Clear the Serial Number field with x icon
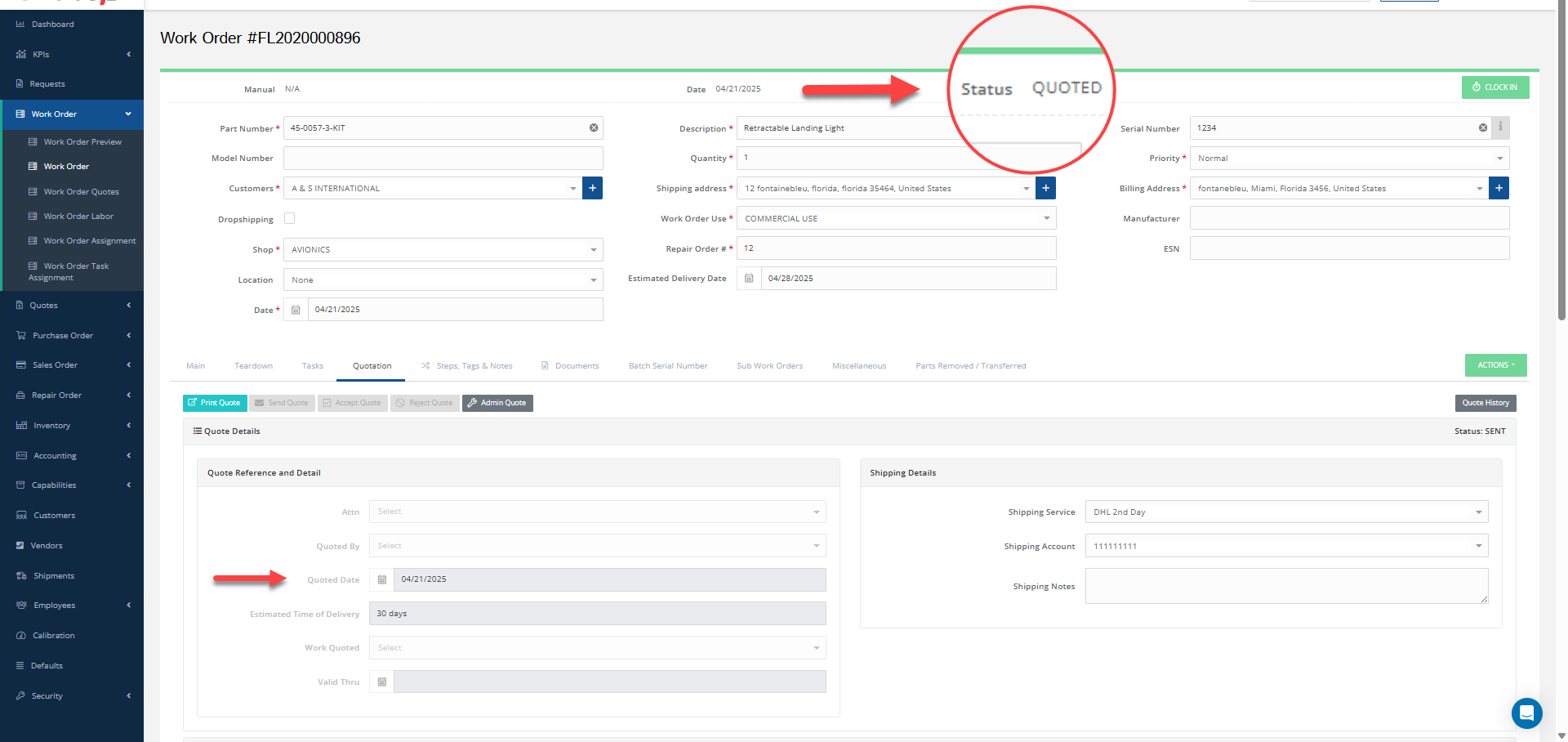Viewport: 1568px width, 742px height. pos(1482,128)
